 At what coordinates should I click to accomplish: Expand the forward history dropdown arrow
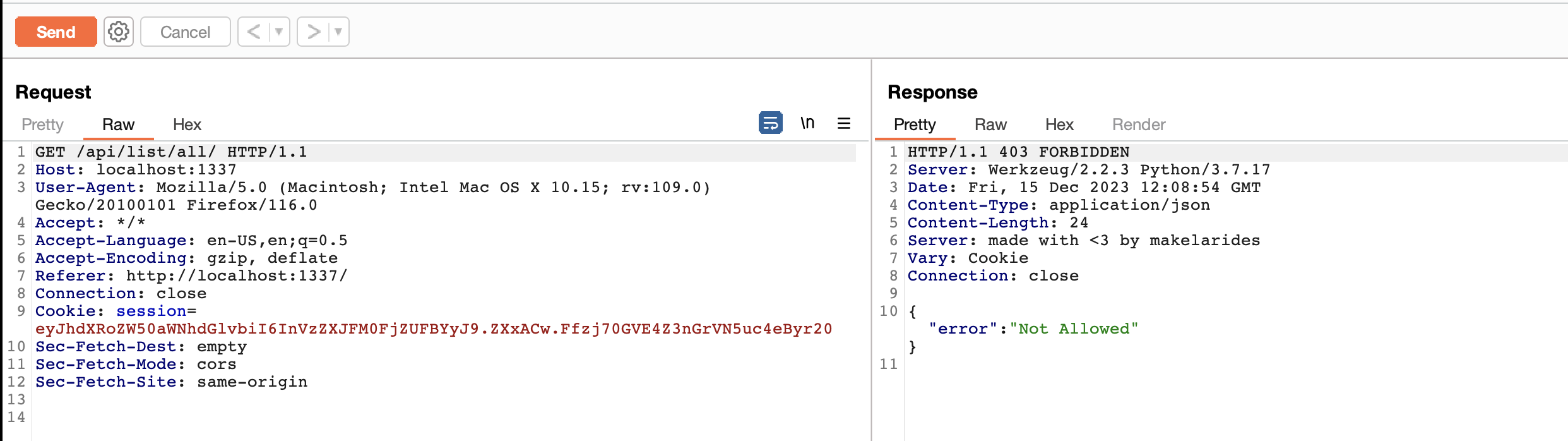point(338,32)
